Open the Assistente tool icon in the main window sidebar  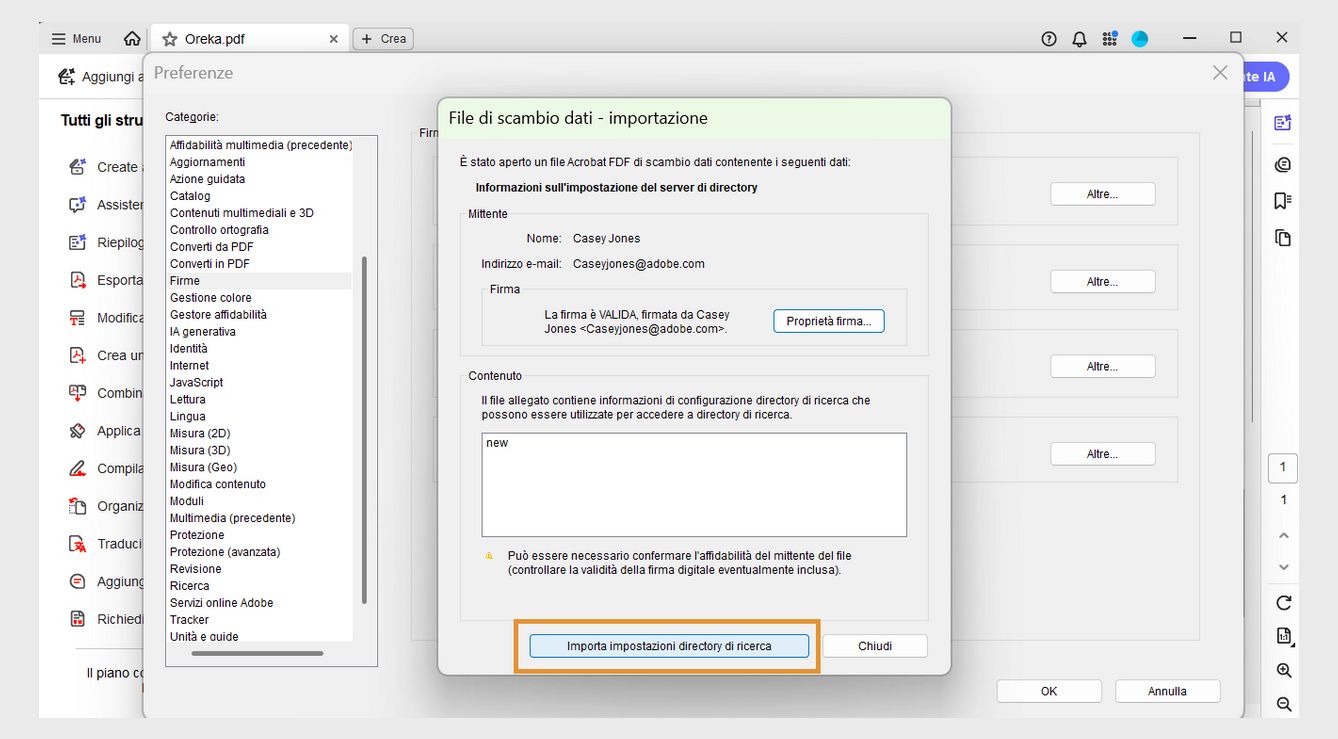(x=77, y=205)
